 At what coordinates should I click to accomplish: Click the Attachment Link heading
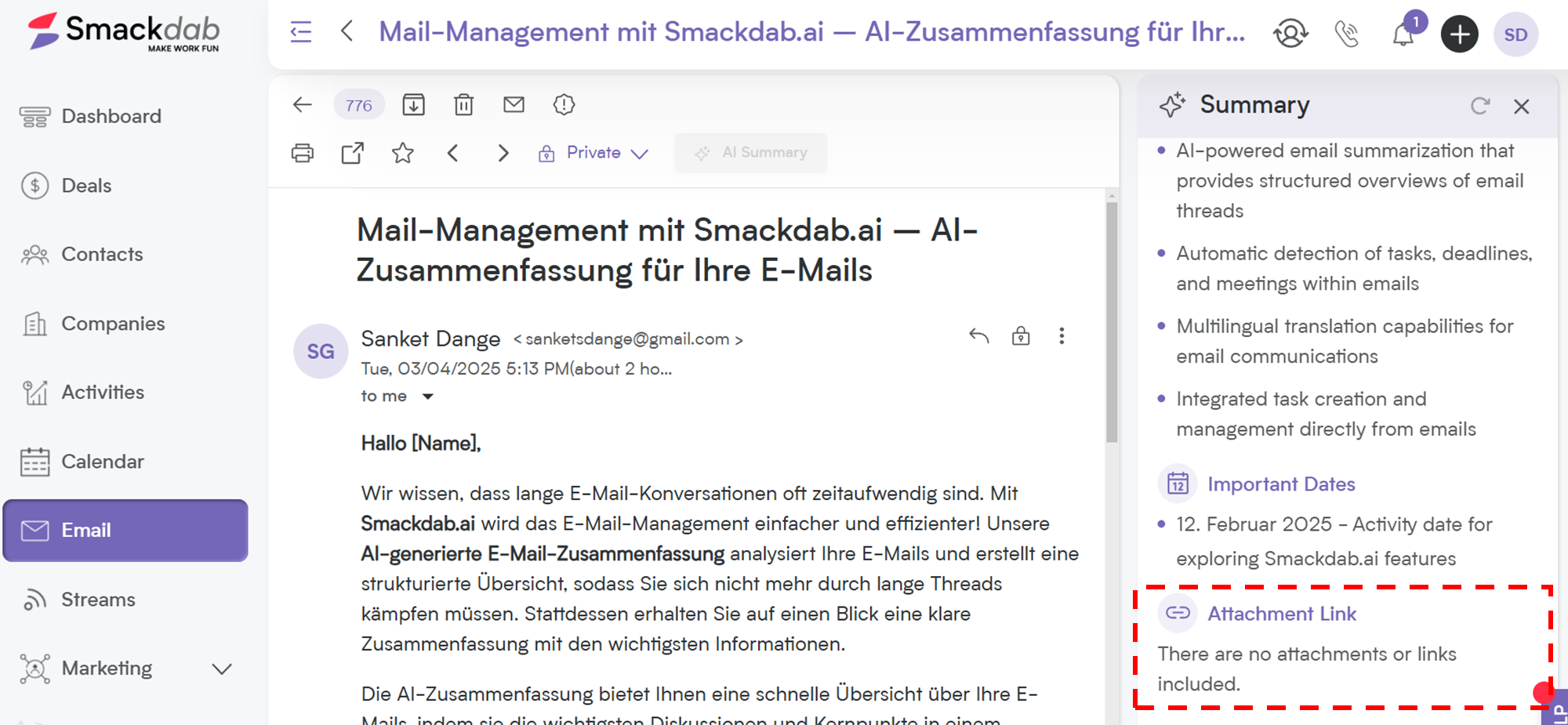point(1282,614)
